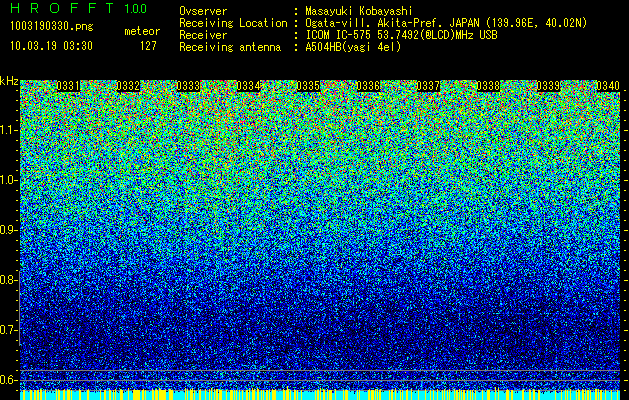The image size is (629, 400).
Task: Click the 0337 time marker label
Action: [x=428, y=86]
